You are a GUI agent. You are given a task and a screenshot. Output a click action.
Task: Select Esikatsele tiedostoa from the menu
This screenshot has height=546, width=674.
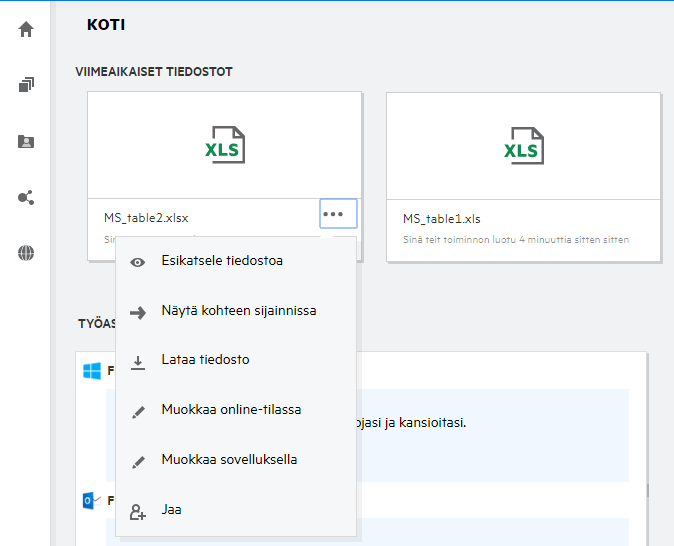tap(222, 262)
